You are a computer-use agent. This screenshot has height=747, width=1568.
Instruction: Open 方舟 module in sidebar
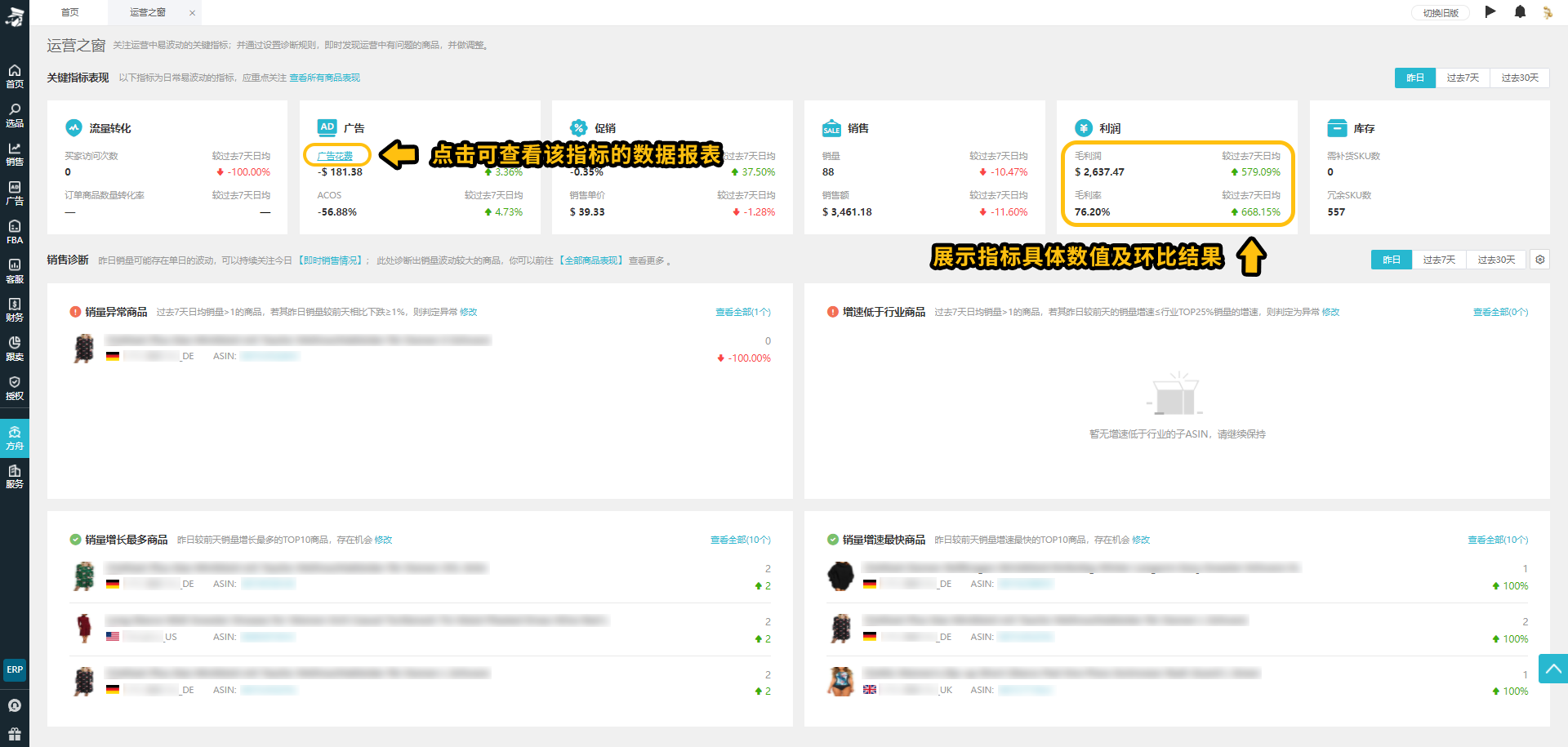[15, 438]
